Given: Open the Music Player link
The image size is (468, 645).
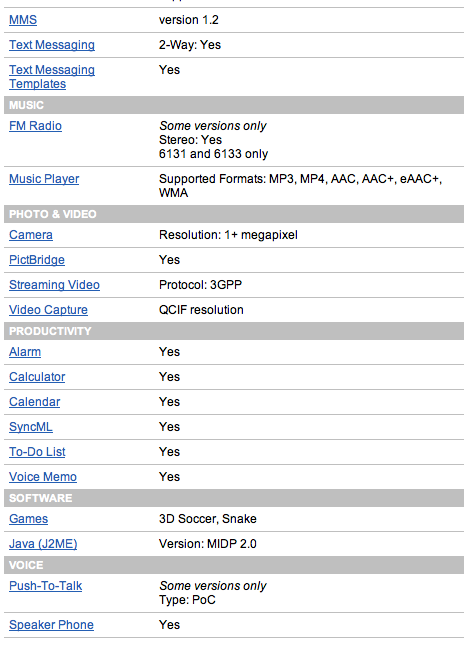Looking at the screenshot, I should 44,179.
